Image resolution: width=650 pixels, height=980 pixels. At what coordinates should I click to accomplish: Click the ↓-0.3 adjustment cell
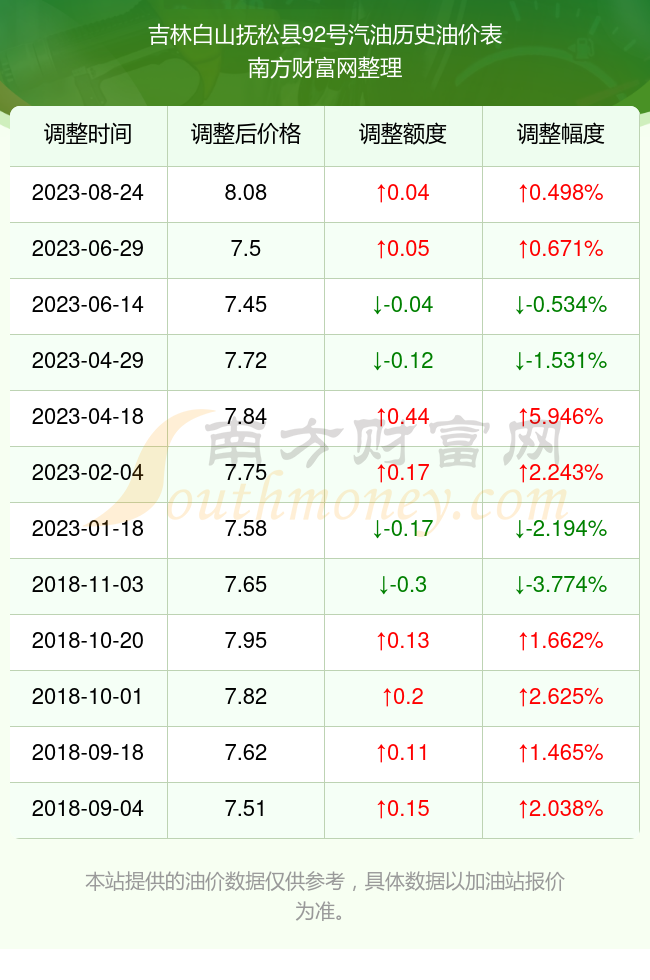[x=403, y=584]
